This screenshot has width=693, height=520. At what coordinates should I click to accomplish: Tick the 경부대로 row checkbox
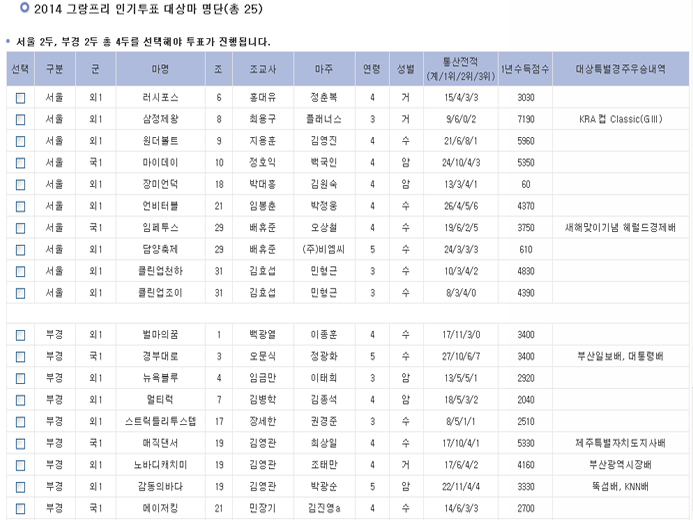pyautogui.click(x=20, y=357)
